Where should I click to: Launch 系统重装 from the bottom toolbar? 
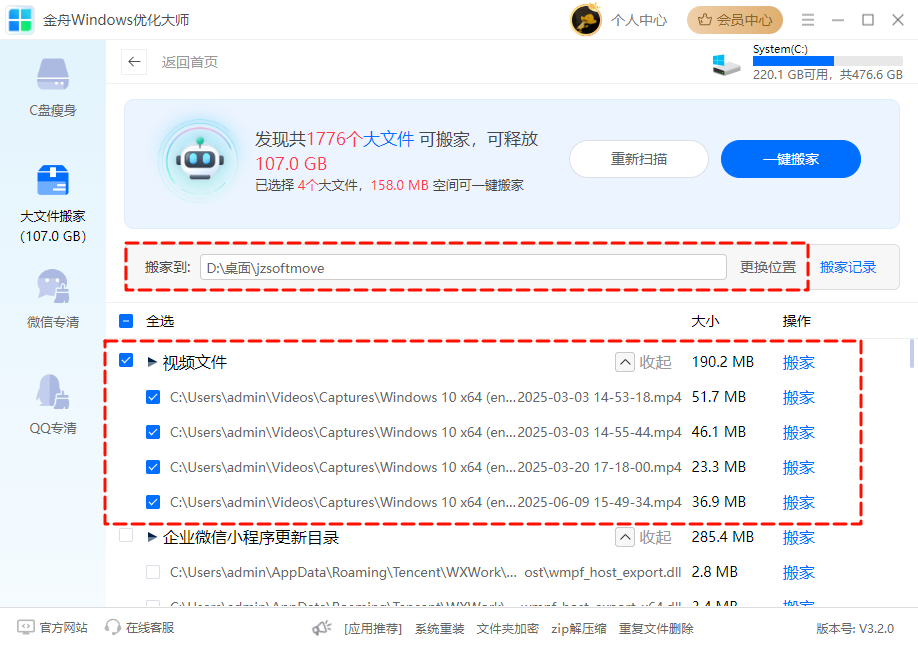(x=438, y=628)
